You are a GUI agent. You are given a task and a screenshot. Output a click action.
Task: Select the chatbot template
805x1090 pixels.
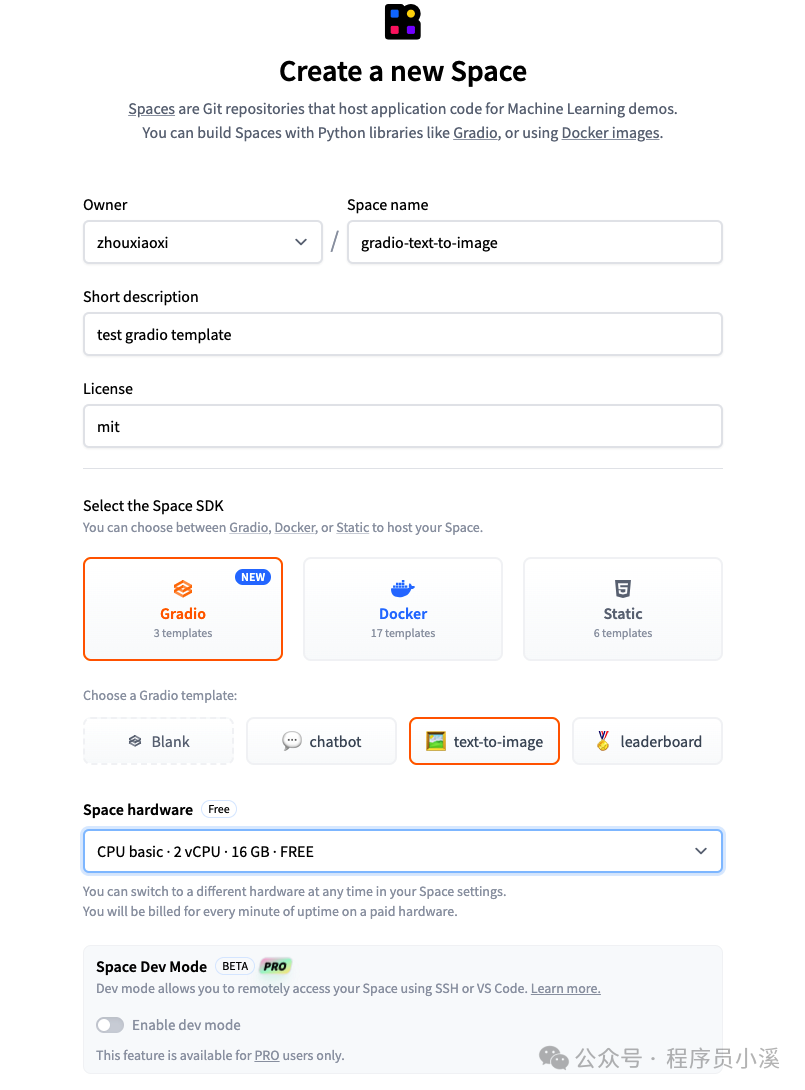coord(322,741)
